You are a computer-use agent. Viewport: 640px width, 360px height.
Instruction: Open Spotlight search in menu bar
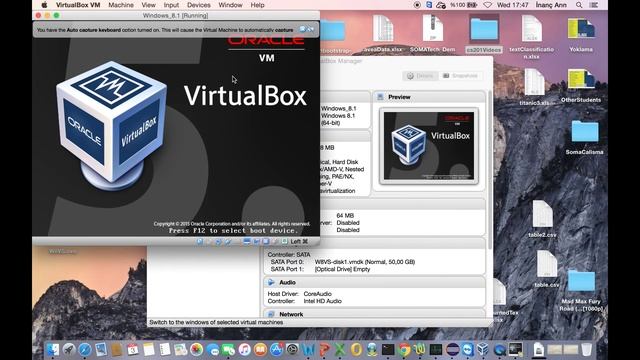tap(579, 5)
